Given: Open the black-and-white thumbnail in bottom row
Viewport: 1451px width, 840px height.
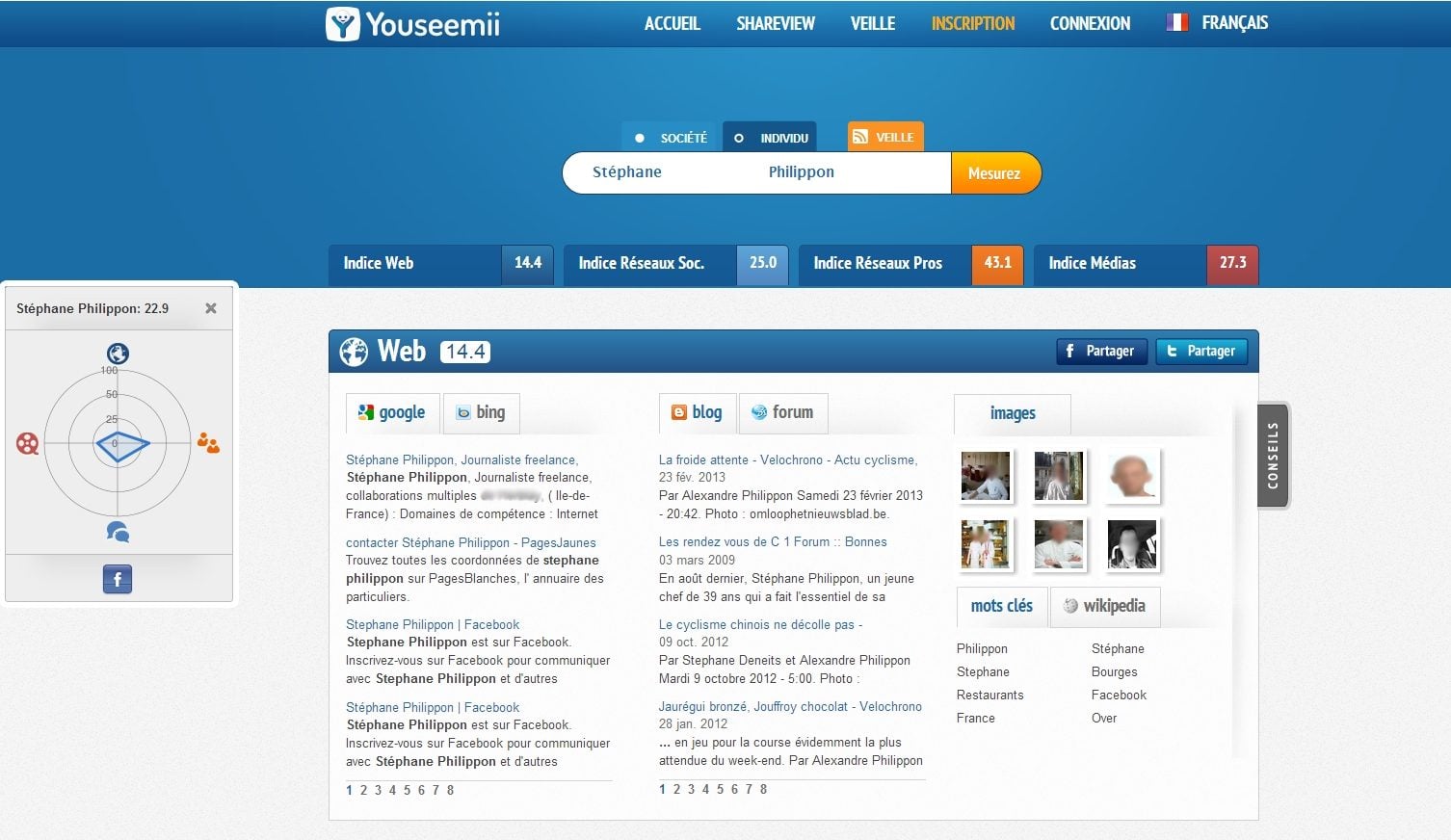Looking at the screenshot, I should click(1132, 544).
